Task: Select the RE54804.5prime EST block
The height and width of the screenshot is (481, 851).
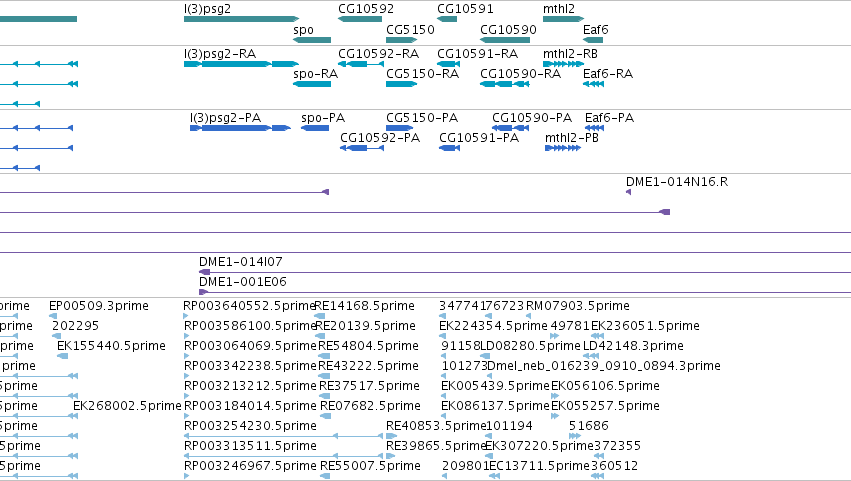Action: (324, 356)
